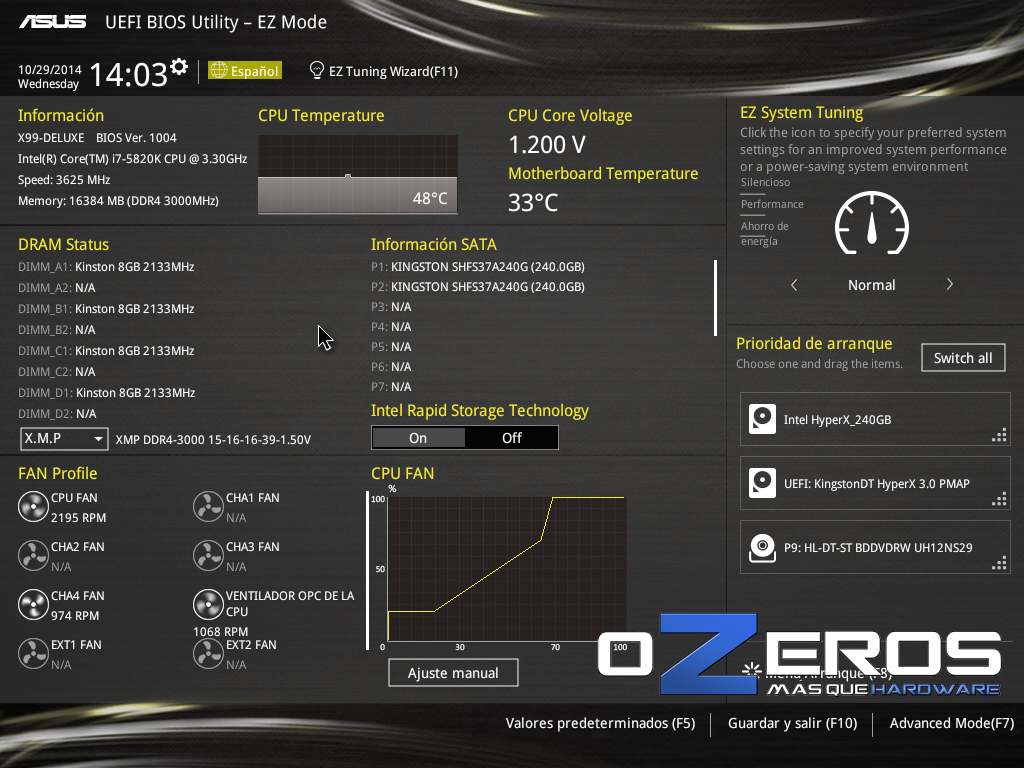Viewport: 1024px width, 768px height.
Task: Turn Intel Rapid Storage Technology On
Action: (418, 438)
